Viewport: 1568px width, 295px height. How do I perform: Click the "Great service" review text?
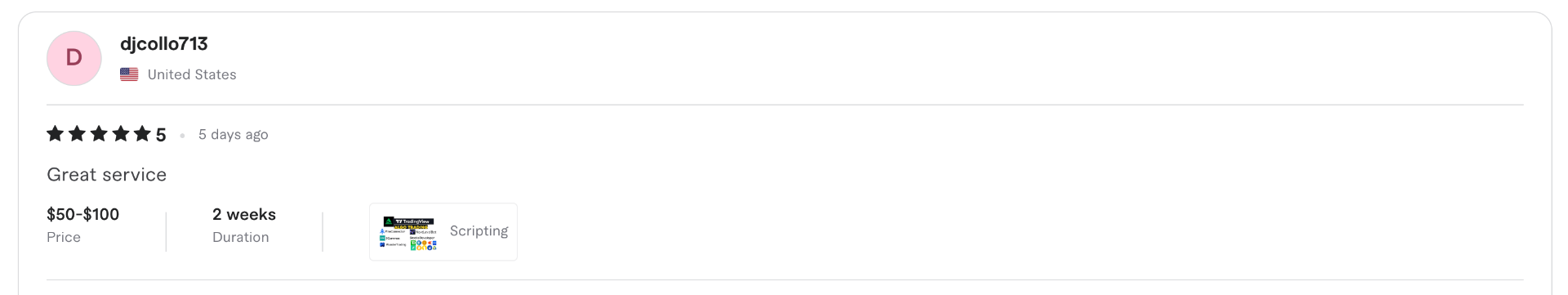pos(107,174)
